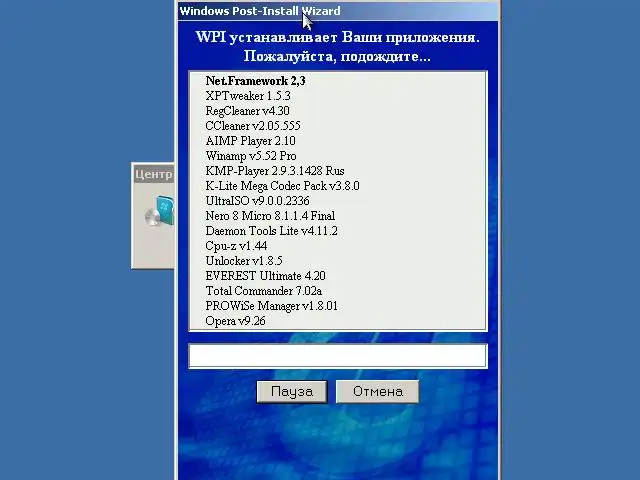This screenshot has height=480, width=640.
Task: Select RegCleaner v4.30 in the list
Action: tap(248, 111)
